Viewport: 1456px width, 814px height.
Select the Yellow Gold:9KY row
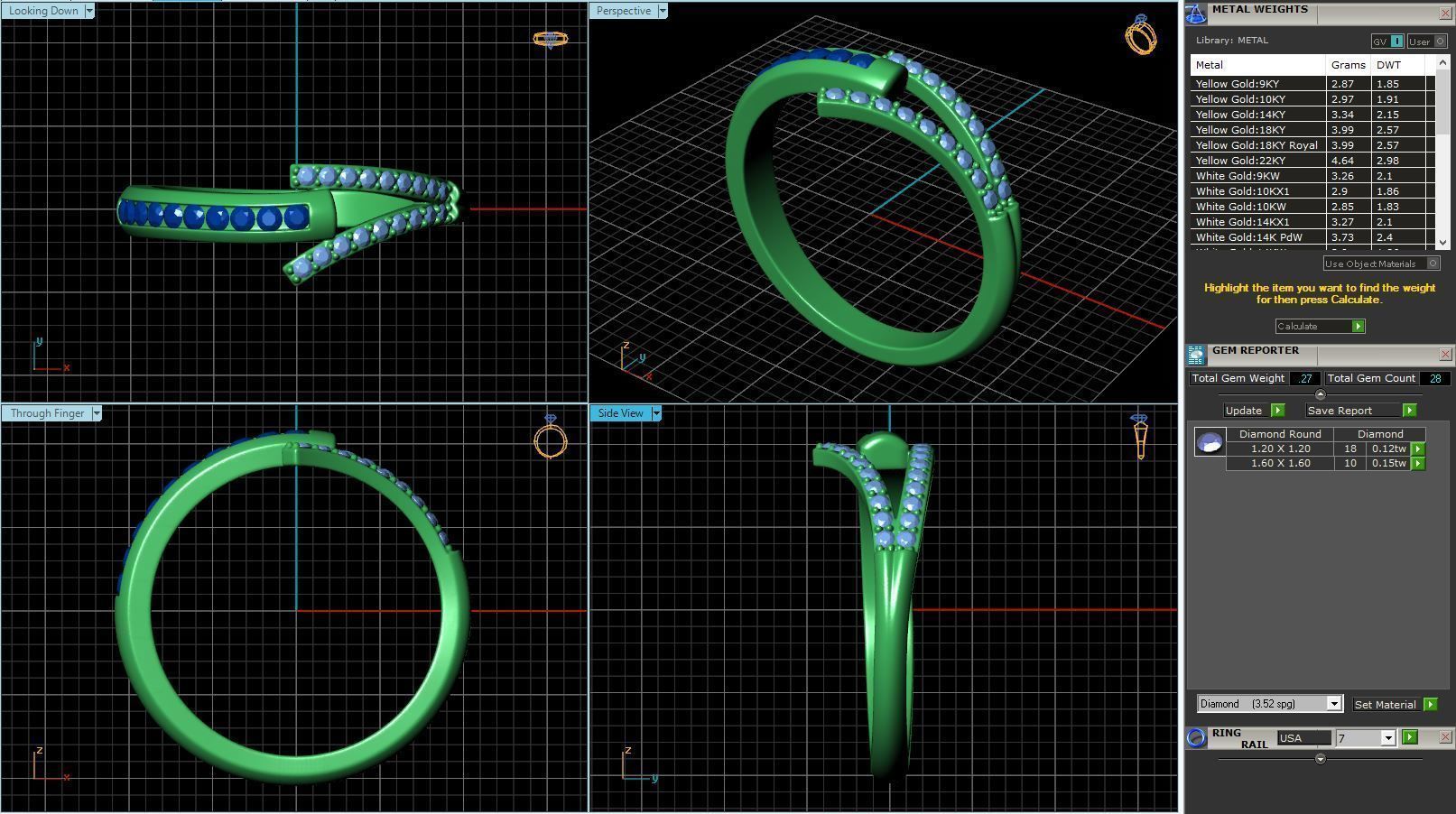click(x=1312, y=84)
